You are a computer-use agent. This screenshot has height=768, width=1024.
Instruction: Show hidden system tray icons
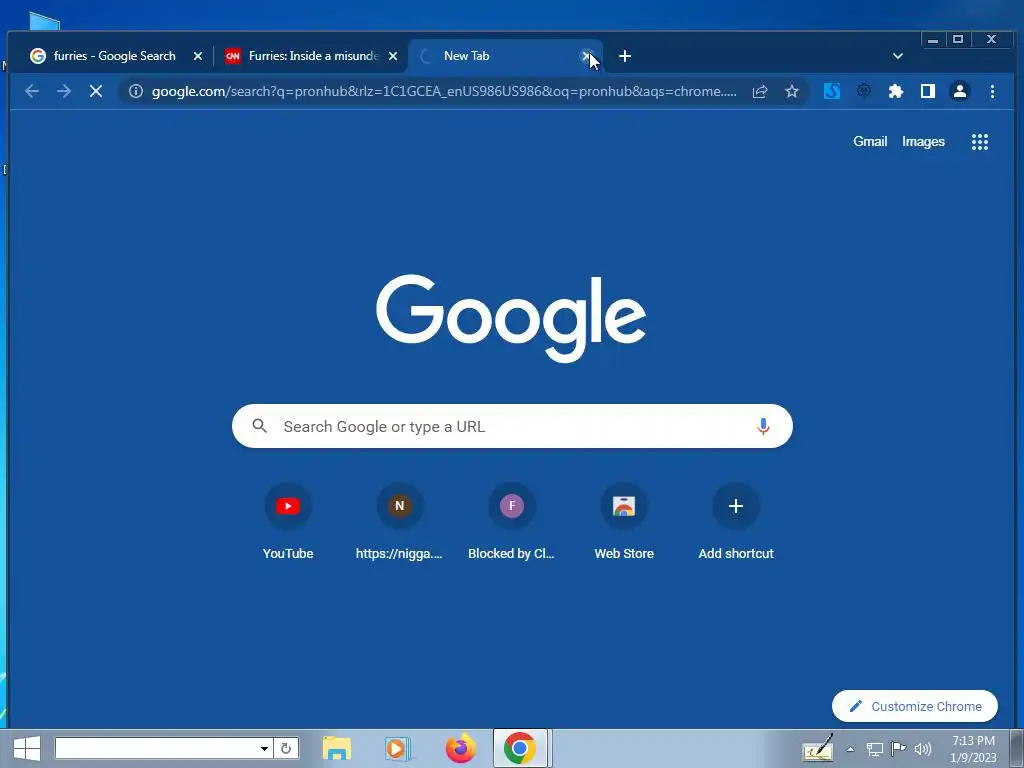point(850,749)
